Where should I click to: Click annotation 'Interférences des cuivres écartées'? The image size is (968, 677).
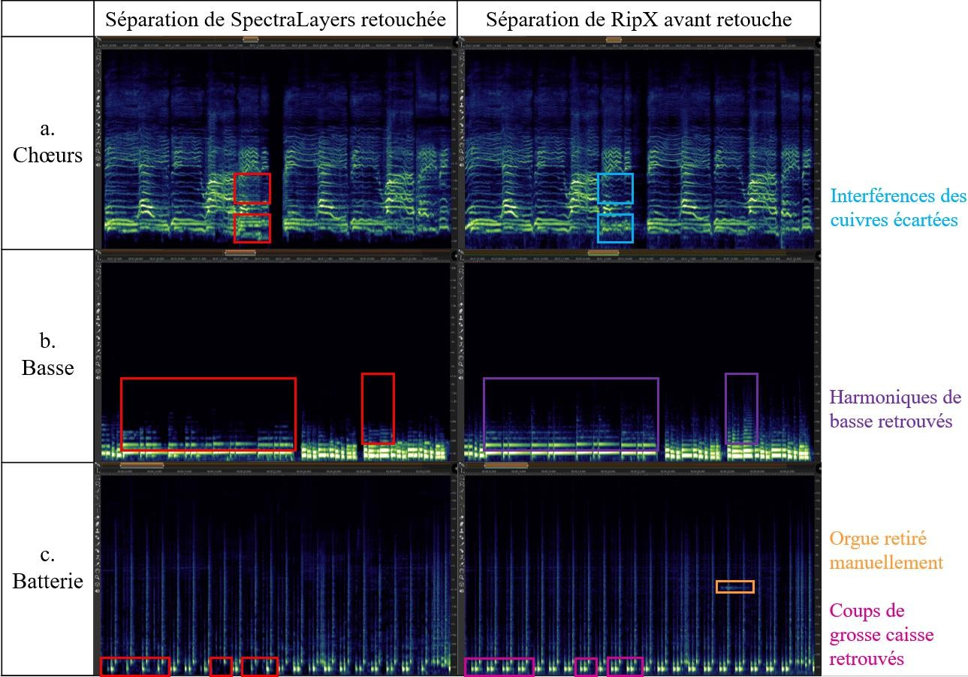pyautogui.click(x=898, y=207)
